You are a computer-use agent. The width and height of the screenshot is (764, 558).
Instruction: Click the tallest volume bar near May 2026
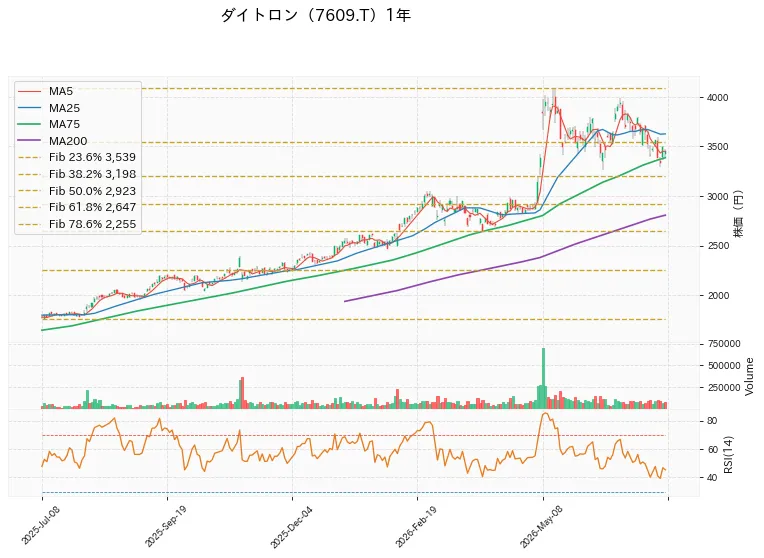[x=543, y=378]
